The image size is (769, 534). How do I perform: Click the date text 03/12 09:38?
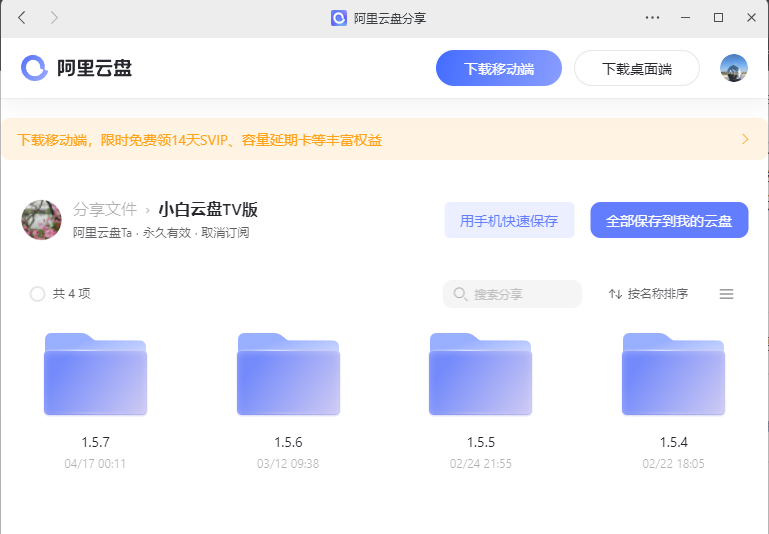[x=288, y=464]
